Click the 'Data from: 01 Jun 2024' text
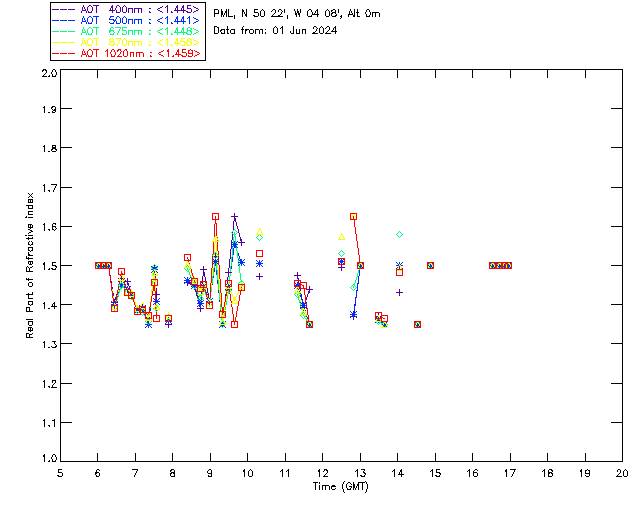Image resolution: width=640 pixels, height=512 pixels. point(275,31)
